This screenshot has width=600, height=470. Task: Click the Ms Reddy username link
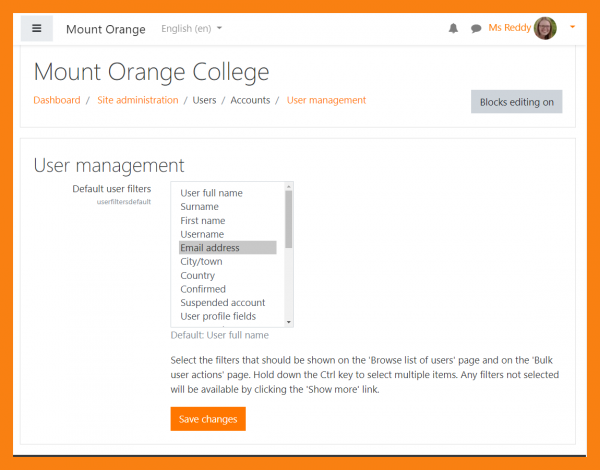[x=509, y=28]
